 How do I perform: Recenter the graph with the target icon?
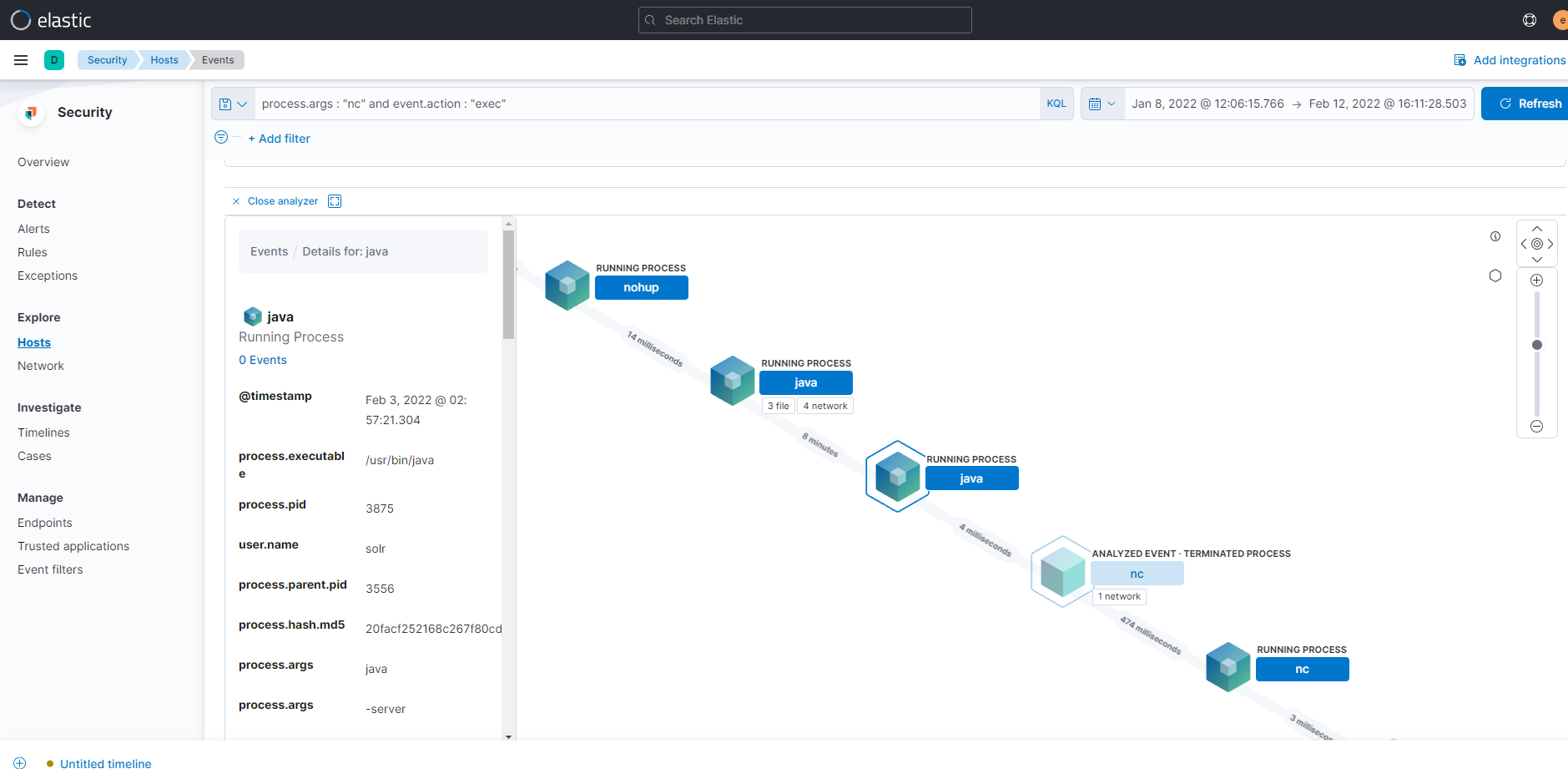[1536, 244]
